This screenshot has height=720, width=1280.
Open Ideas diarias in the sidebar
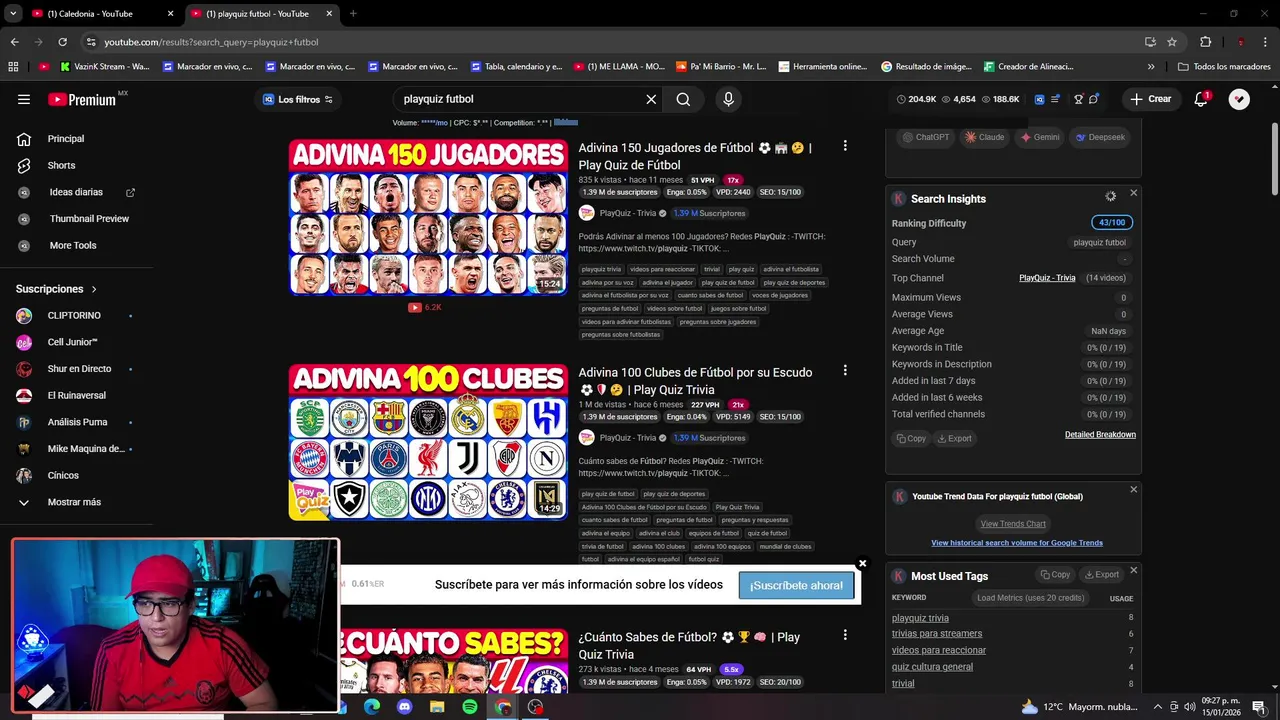(x=77, y=192)
